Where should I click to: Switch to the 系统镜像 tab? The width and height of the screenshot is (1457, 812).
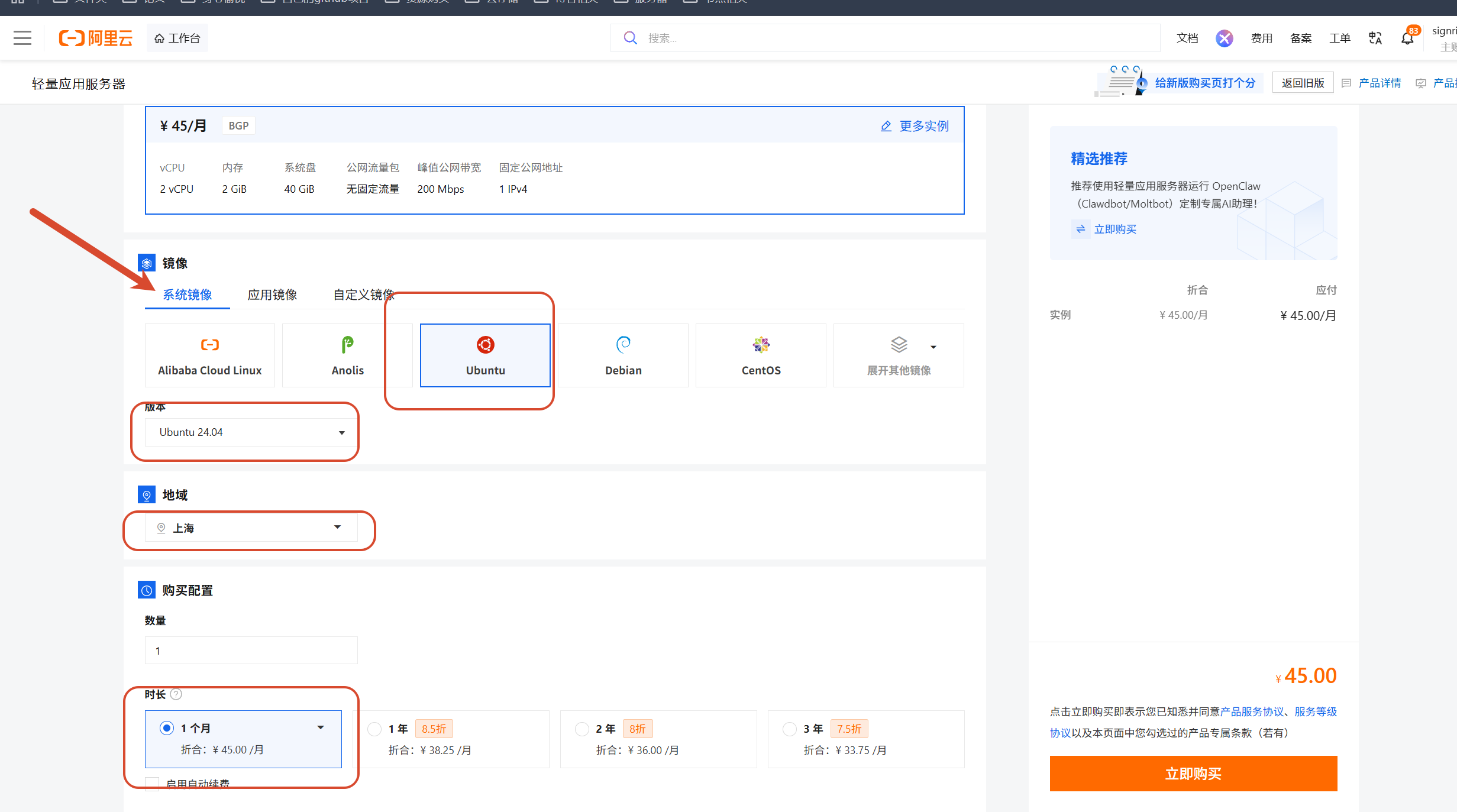pos(188,295)
